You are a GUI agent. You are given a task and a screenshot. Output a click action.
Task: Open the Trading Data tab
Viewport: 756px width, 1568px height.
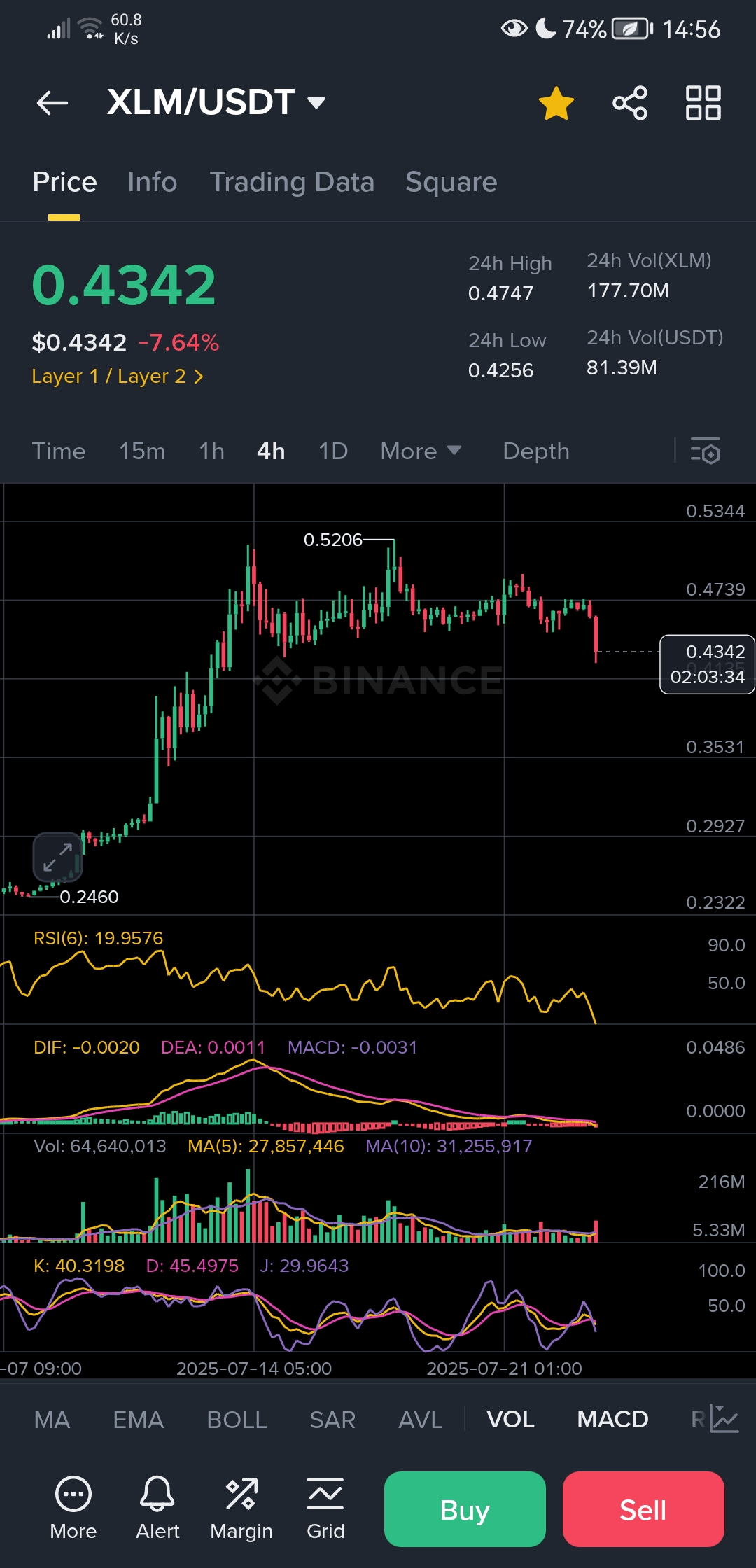click(x=292, y=182)
